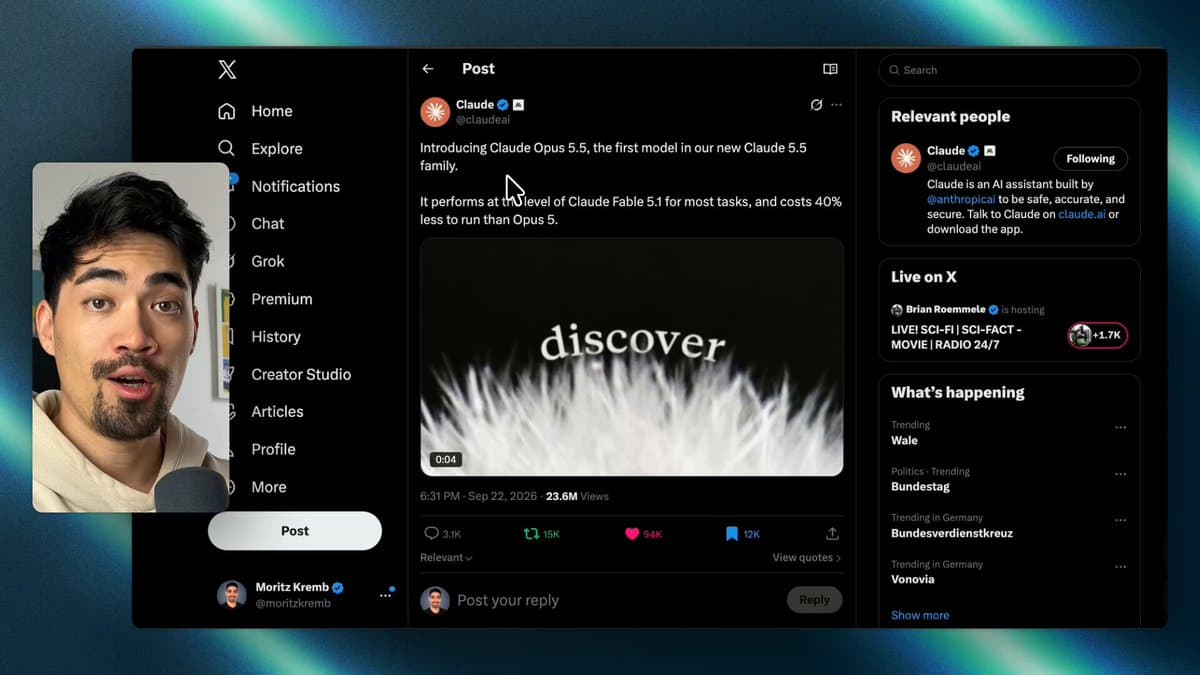Screen dimensions: 1200x675
Task: Open the Relevant sort dropdown
Action: coord(446,558)
